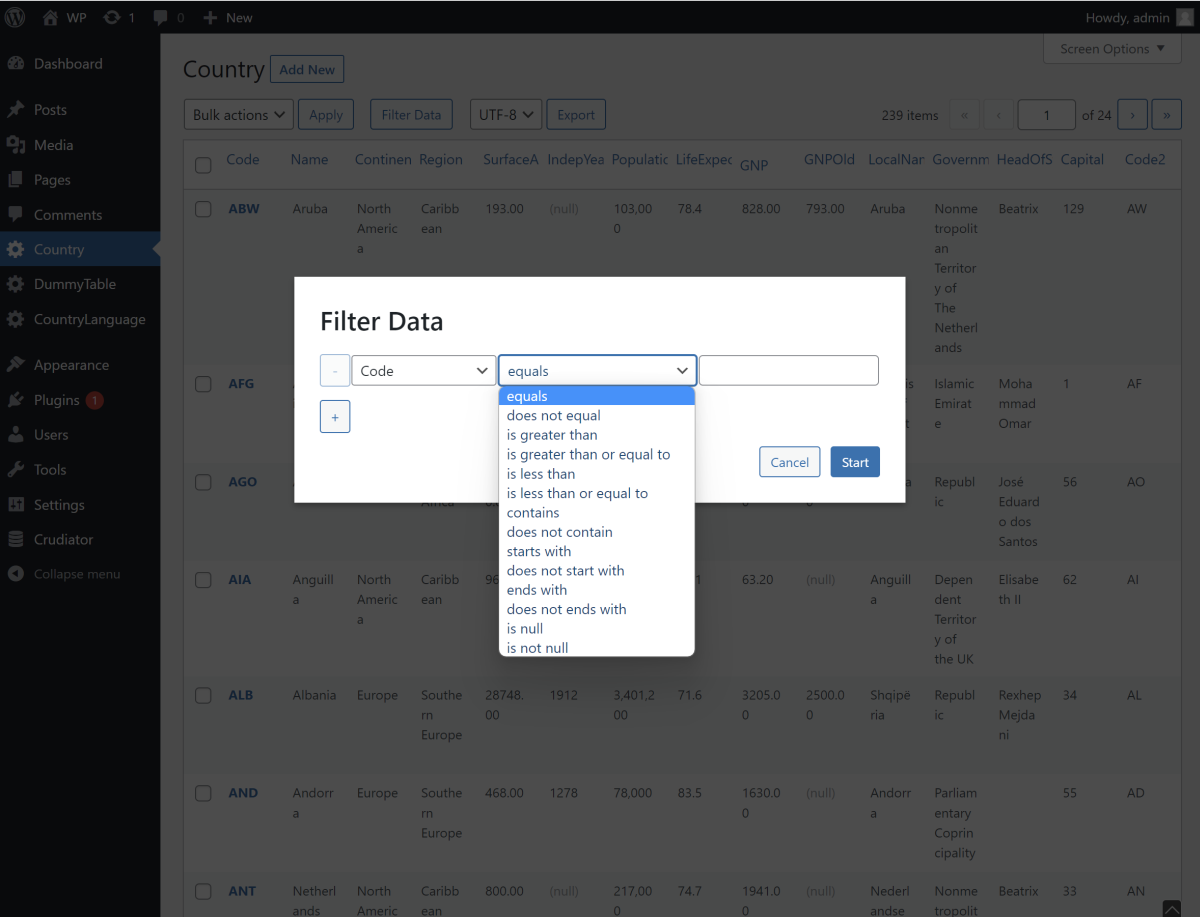Select 'does not equal' option
1200x917 pixels.
(x=597, y=415)
